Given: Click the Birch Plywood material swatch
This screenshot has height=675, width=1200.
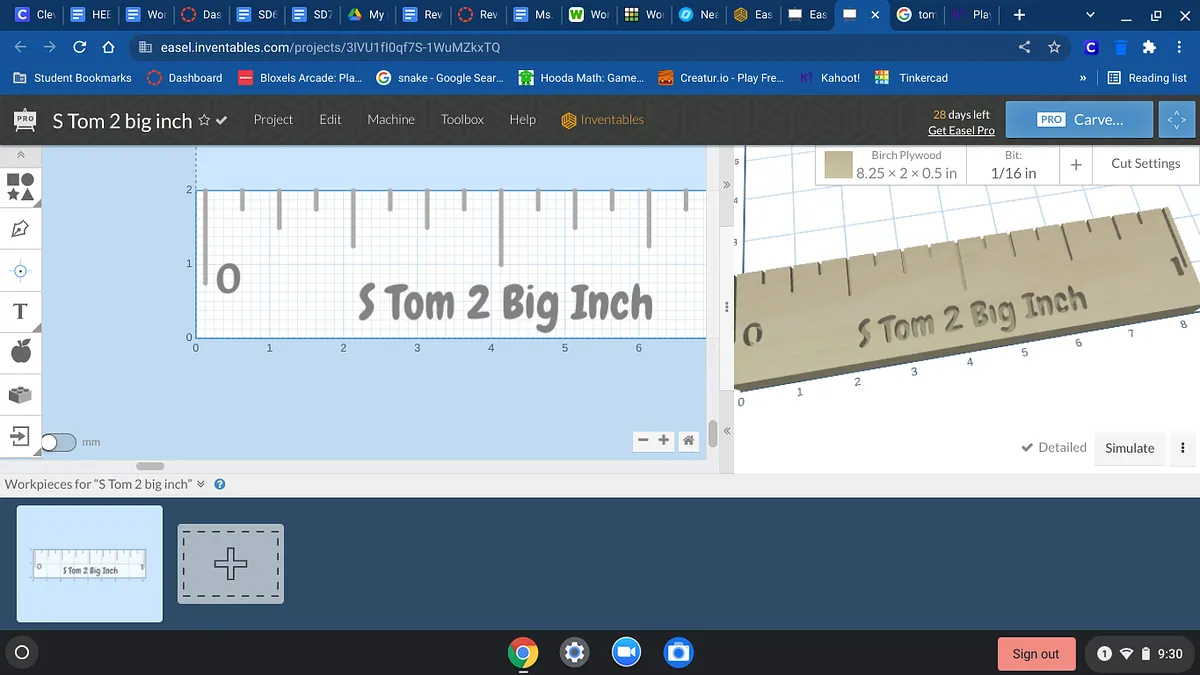Looking at the screenshot, I should pos(838,165).
